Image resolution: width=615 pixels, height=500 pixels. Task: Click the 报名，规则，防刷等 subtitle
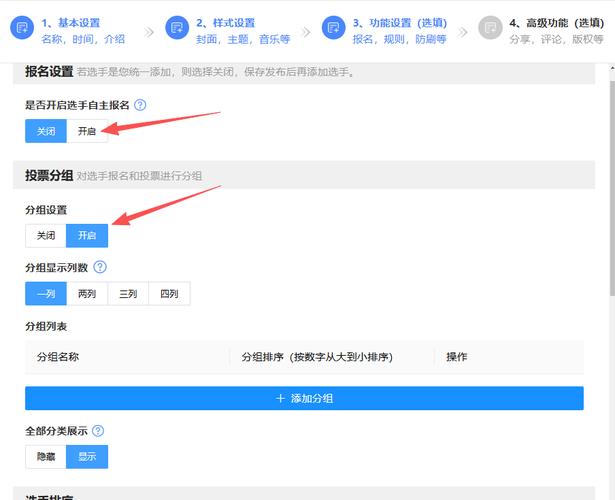coord(400,39)
